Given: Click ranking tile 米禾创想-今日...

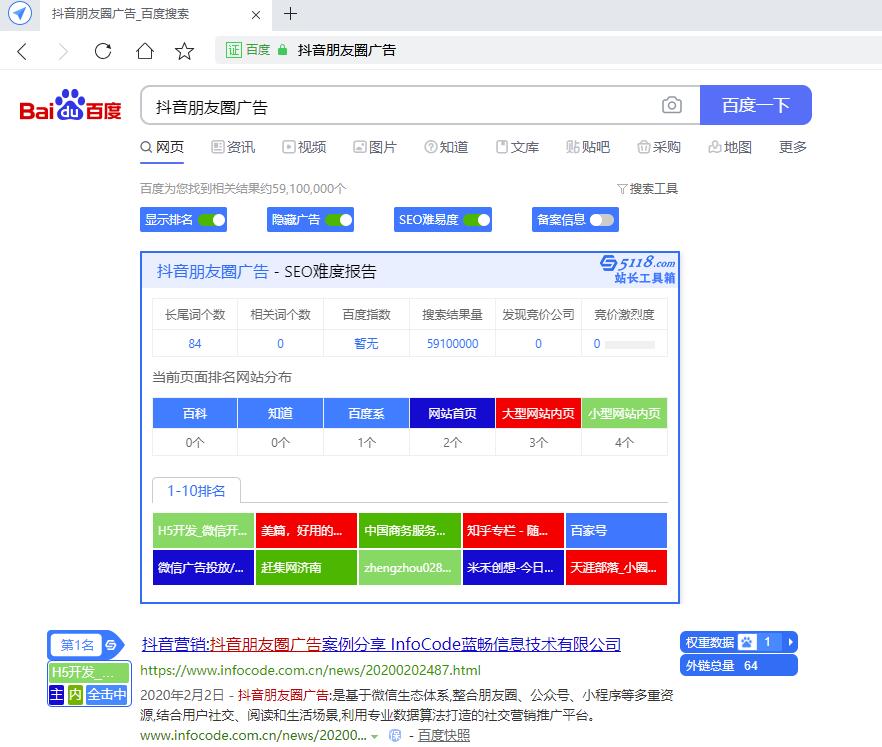Looking at the screenshot, I should click(513, 568).
